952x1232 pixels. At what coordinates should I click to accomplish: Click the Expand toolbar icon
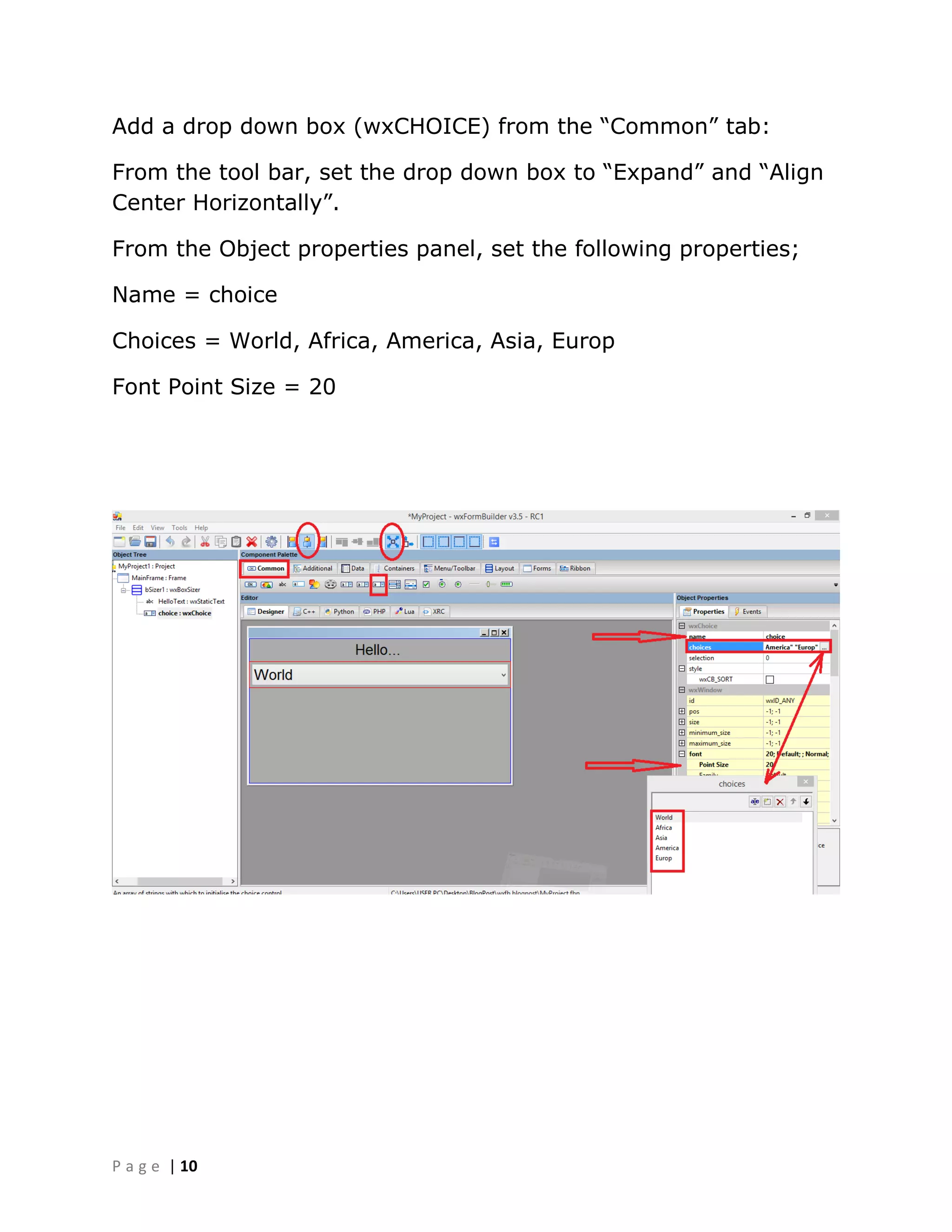(392, 542)
